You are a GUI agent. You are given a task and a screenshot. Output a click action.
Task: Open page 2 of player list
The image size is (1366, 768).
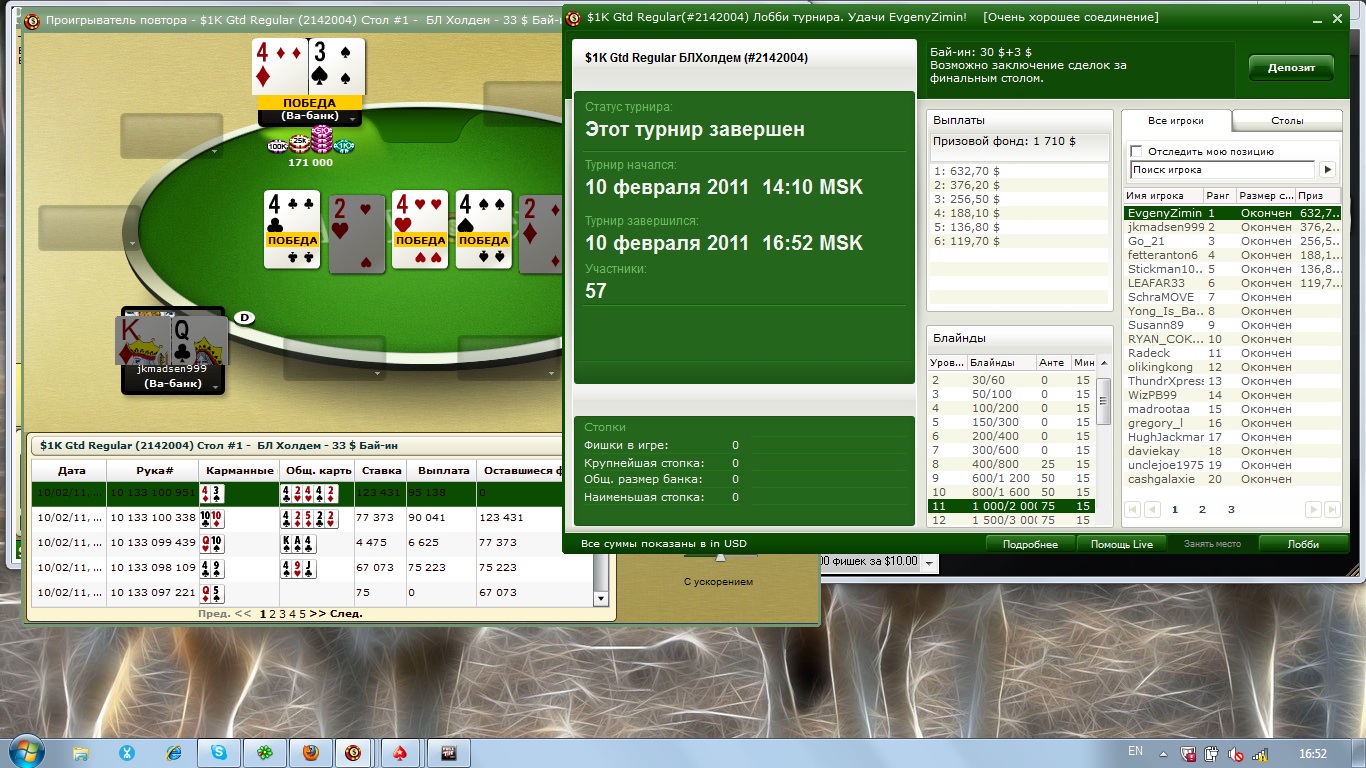click(1202, 509)
